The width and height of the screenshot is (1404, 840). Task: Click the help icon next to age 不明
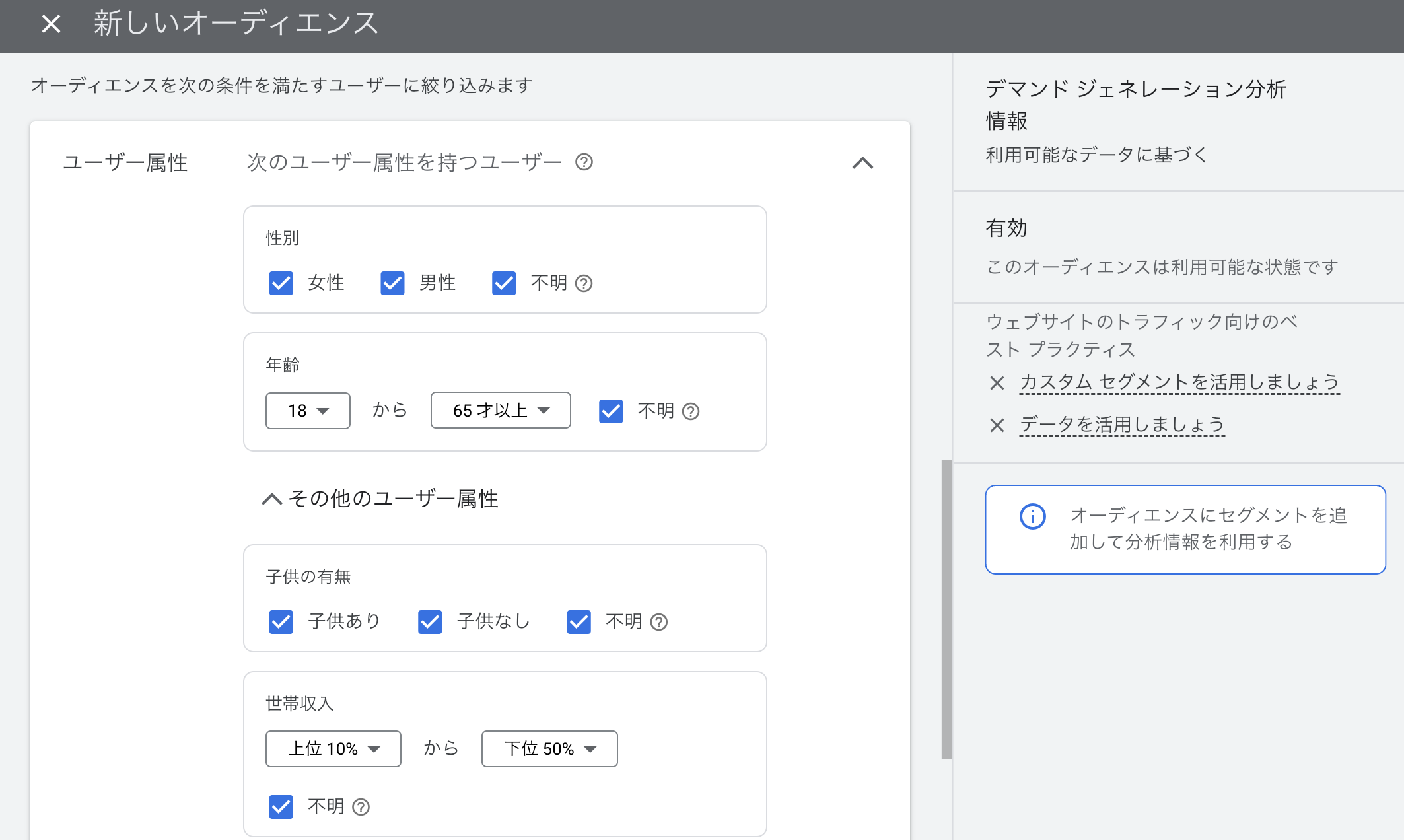[691, 411]
